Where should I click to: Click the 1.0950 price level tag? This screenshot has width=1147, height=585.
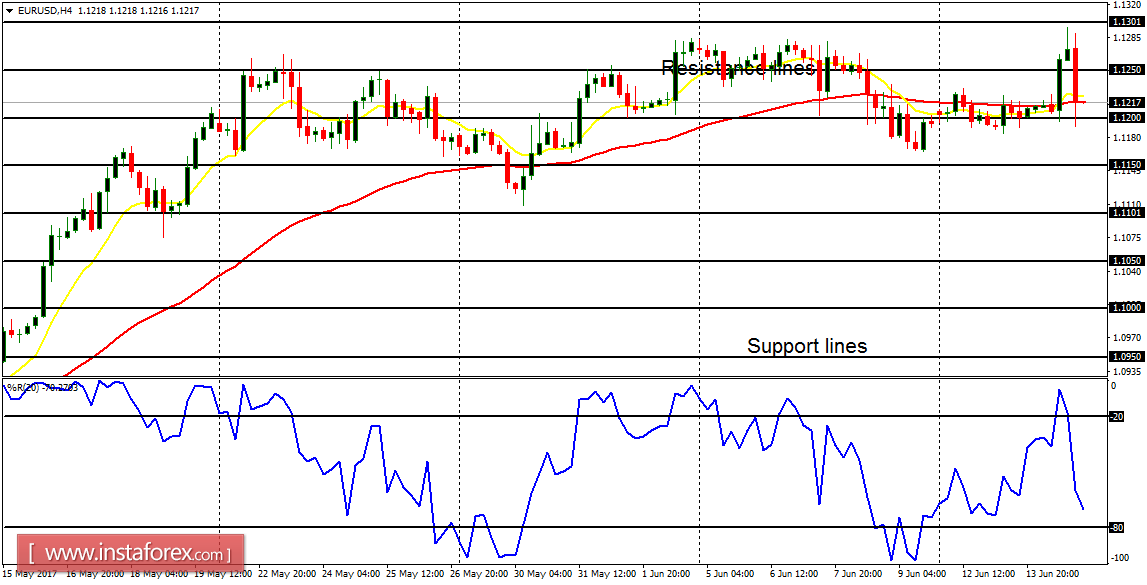pos(1127,357)
